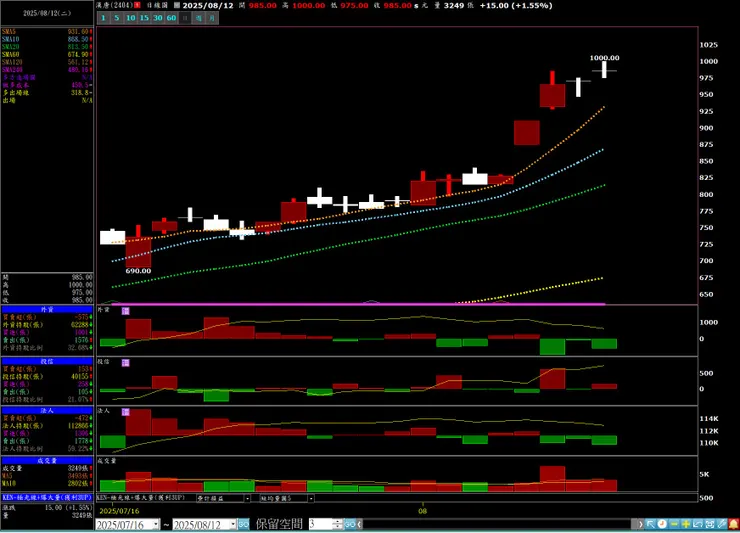Screen dimensions: 740x533
Task: Click the gray square before date 2025/08/12
Action: (177, 5)
